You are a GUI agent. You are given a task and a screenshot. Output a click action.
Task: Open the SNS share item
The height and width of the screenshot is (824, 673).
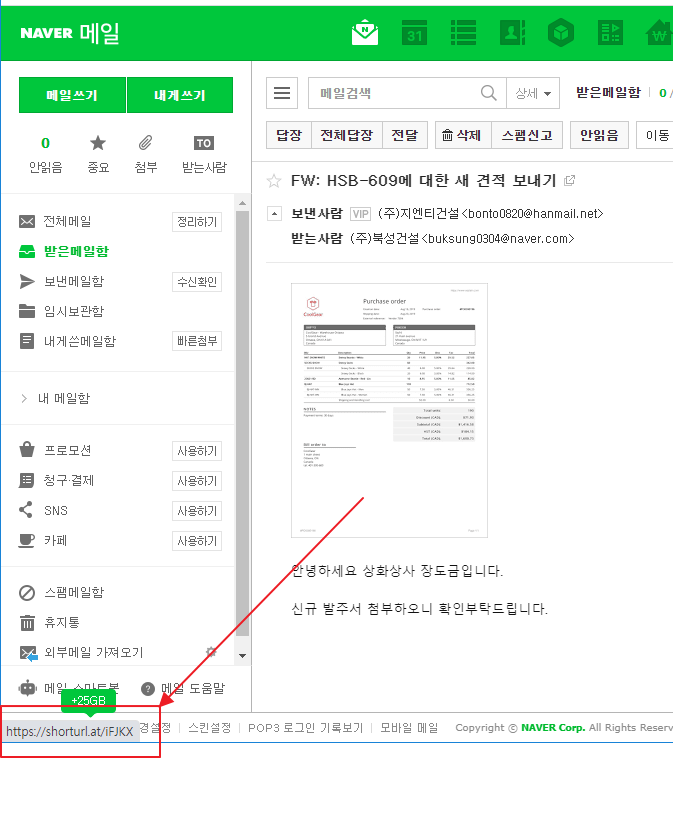tap(55, 510)
